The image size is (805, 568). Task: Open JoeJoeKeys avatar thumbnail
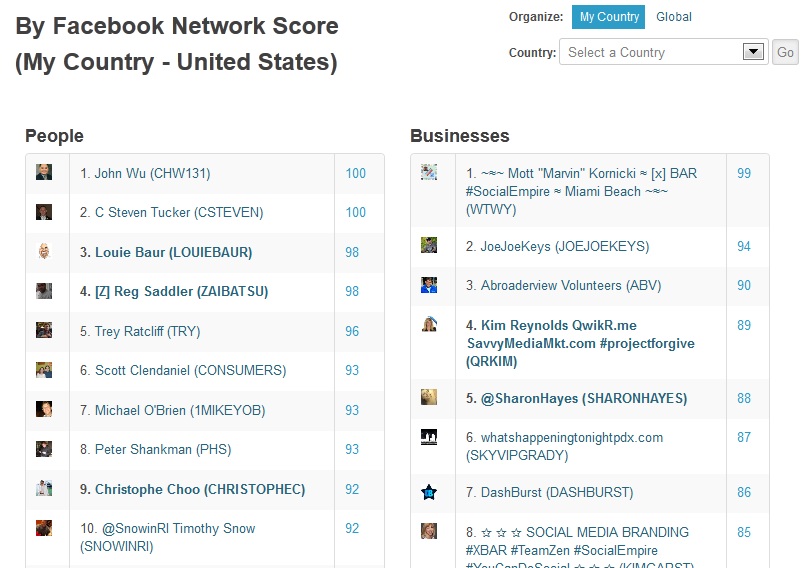[429, 245]
